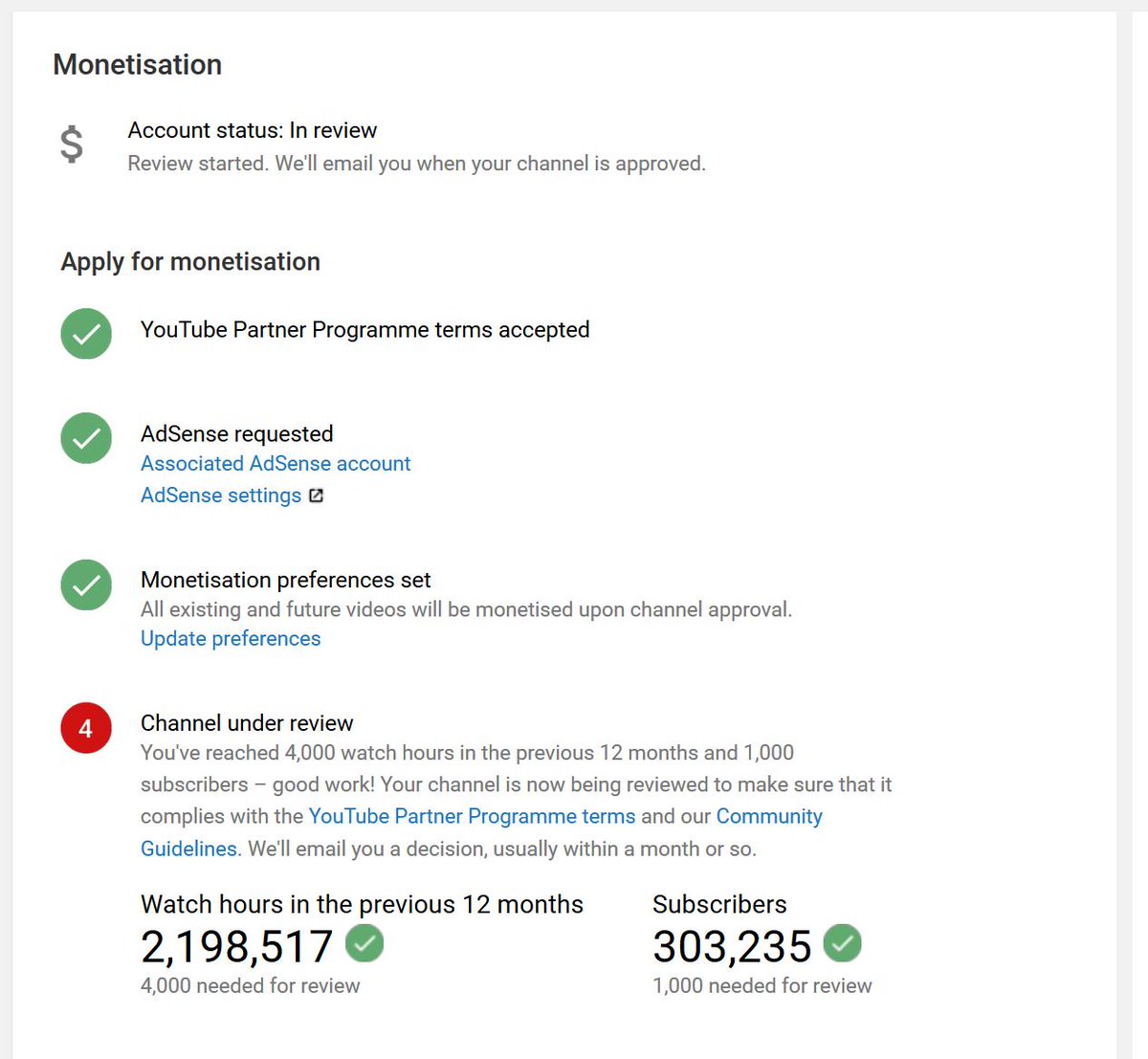1148x1059 pixels.
Task: Click 'All existing and future videos' description
Action: pyautogui.click(x=467, y=609)
